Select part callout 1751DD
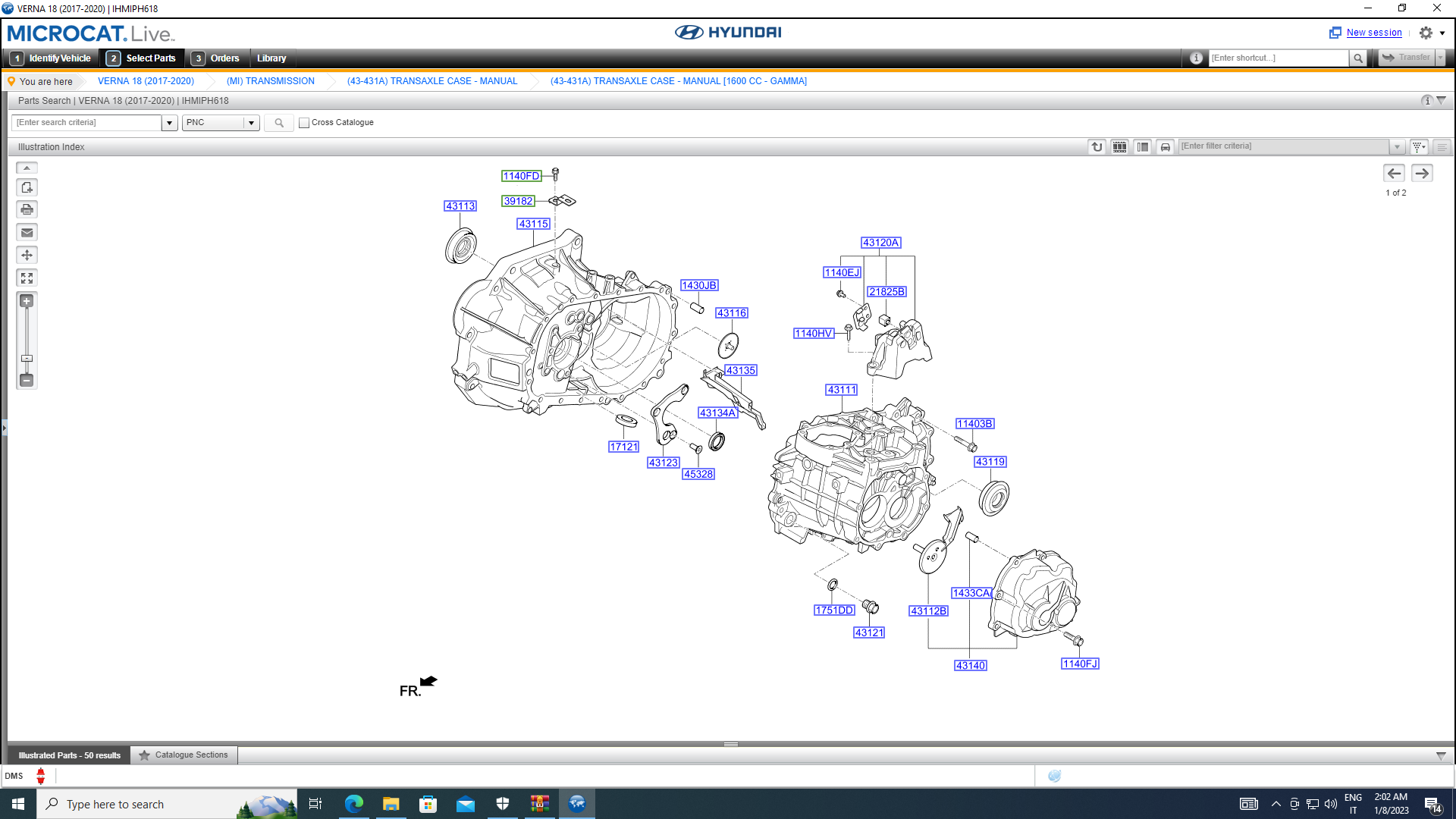Viewport: 1456px width, 819px height. [x=834, y=610]
